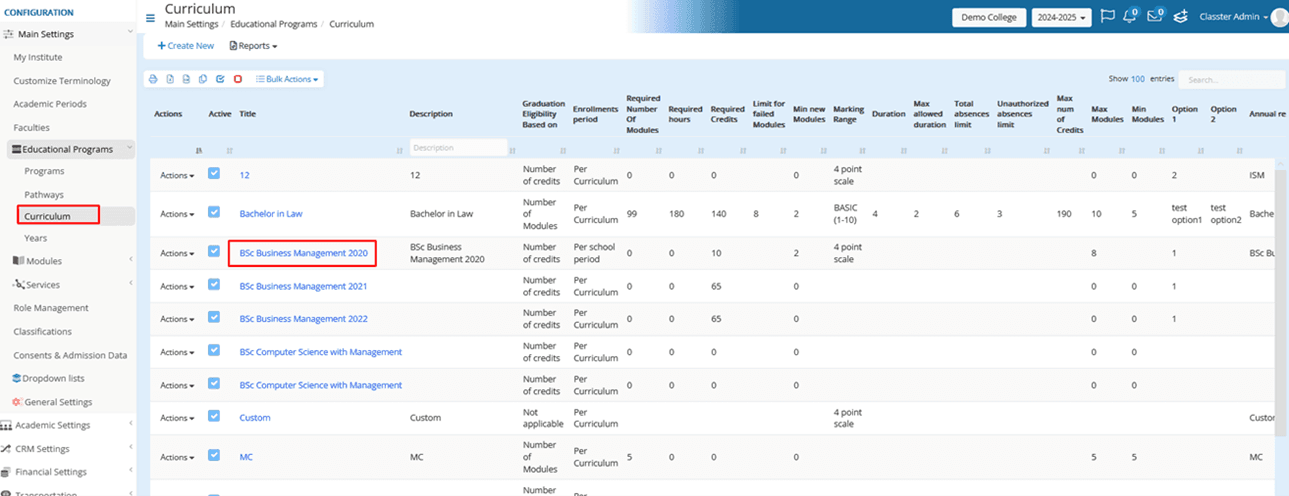Image resolution: width=1289 pixels, height=496 pixels.
Task: Toggle Active checkbox for BSc Business Management 2020
Action: (214, 252)
